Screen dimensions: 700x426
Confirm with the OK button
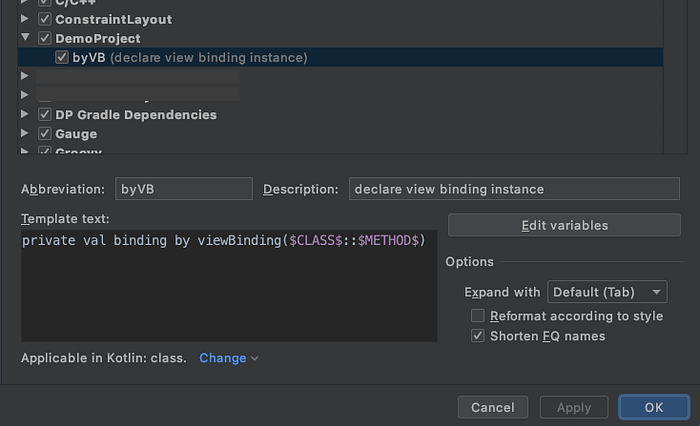(653, 407)
